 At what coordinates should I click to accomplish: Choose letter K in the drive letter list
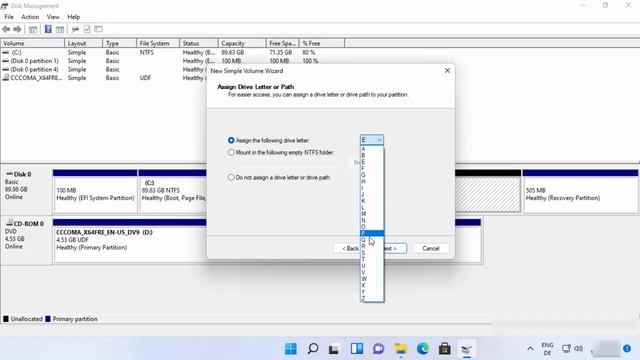pos(372,201)
